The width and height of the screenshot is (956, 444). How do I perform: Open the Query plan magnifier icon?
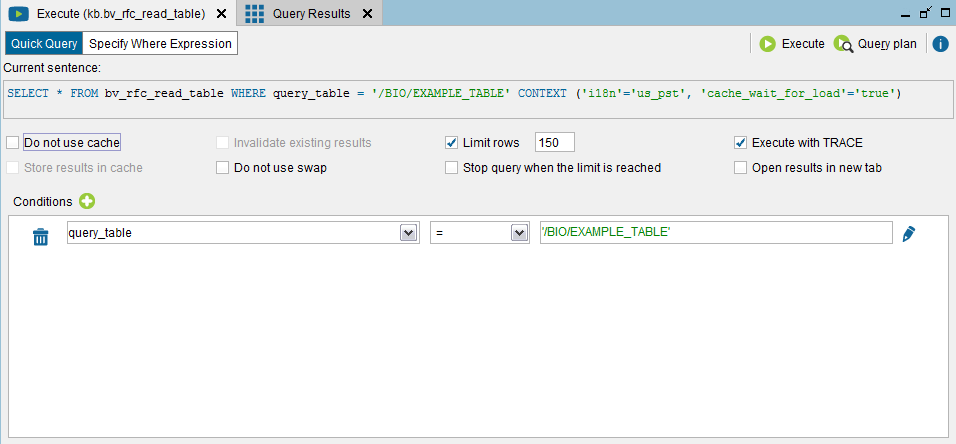[843, 44]
